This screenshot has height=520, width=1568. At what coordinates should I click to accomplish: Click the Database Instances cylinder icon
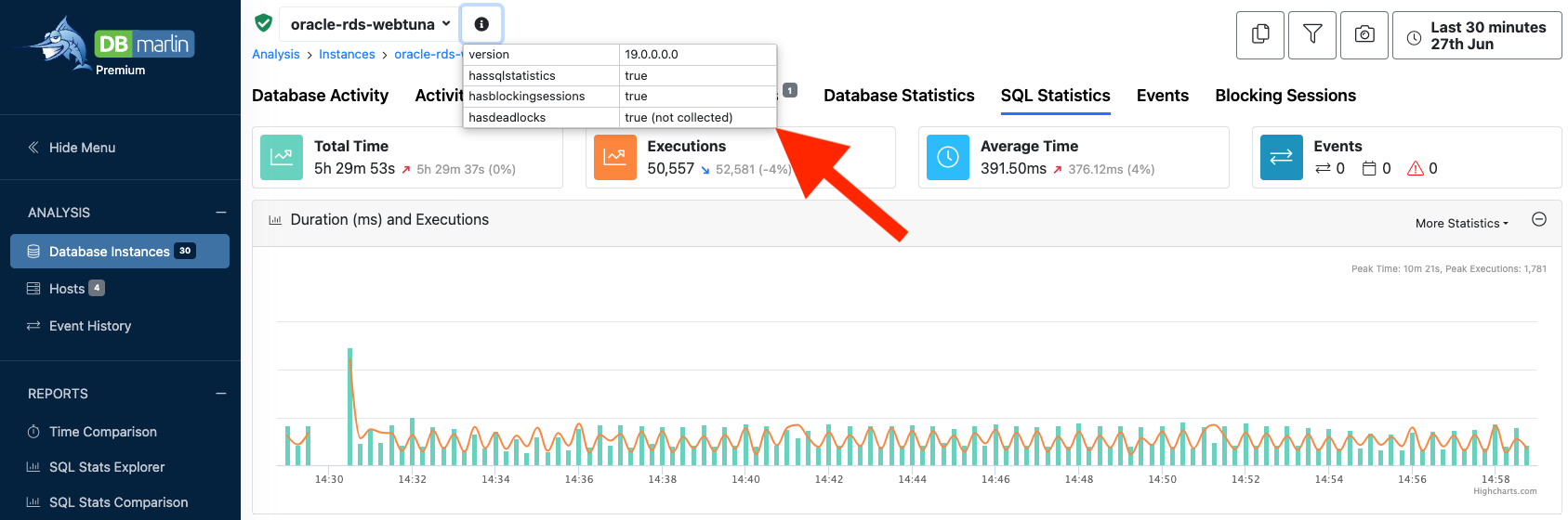coord(33,252)
